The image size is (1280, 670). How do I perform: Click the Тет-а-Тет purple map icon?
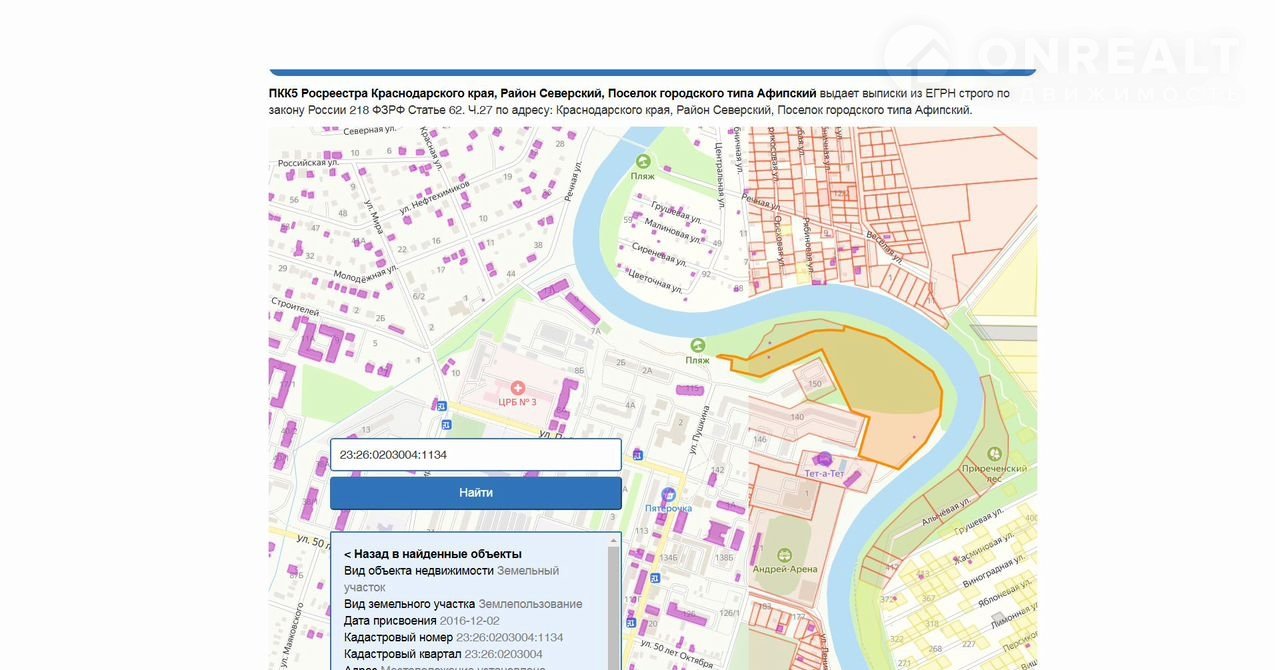click(823, 459)
